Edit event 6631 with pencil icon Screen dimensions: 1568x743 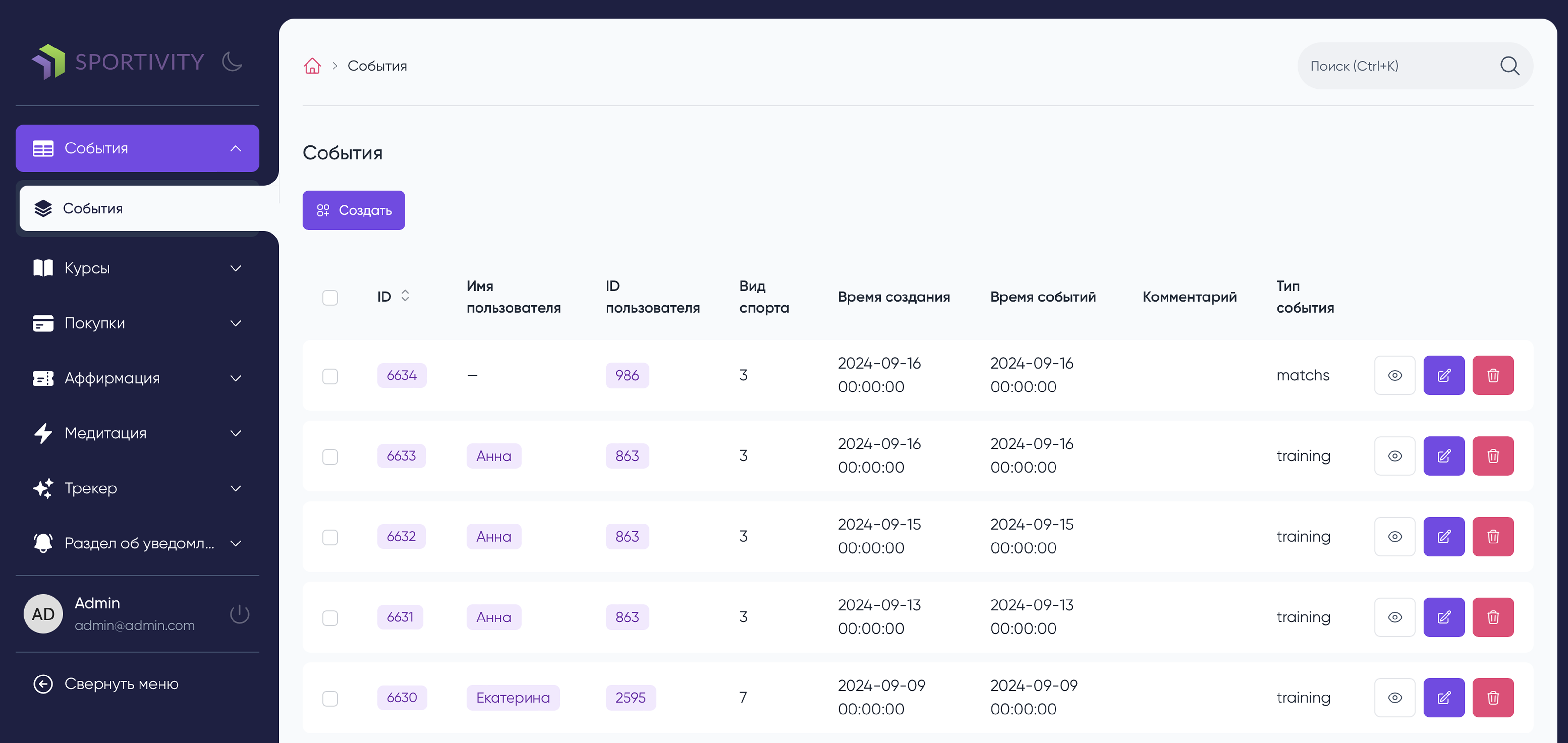tap(1444, 617)
